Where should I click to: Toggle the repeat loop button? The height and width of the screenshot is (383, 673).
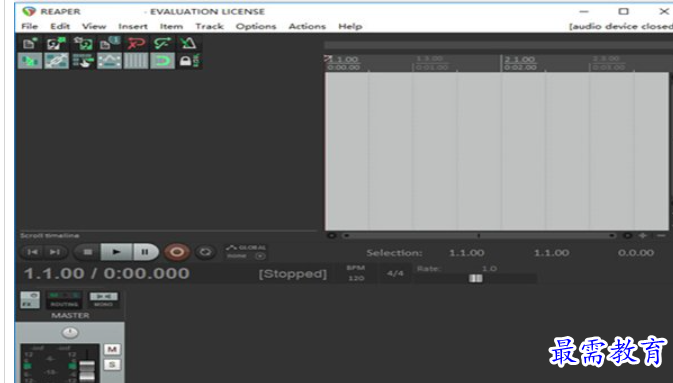click(206, 252)
